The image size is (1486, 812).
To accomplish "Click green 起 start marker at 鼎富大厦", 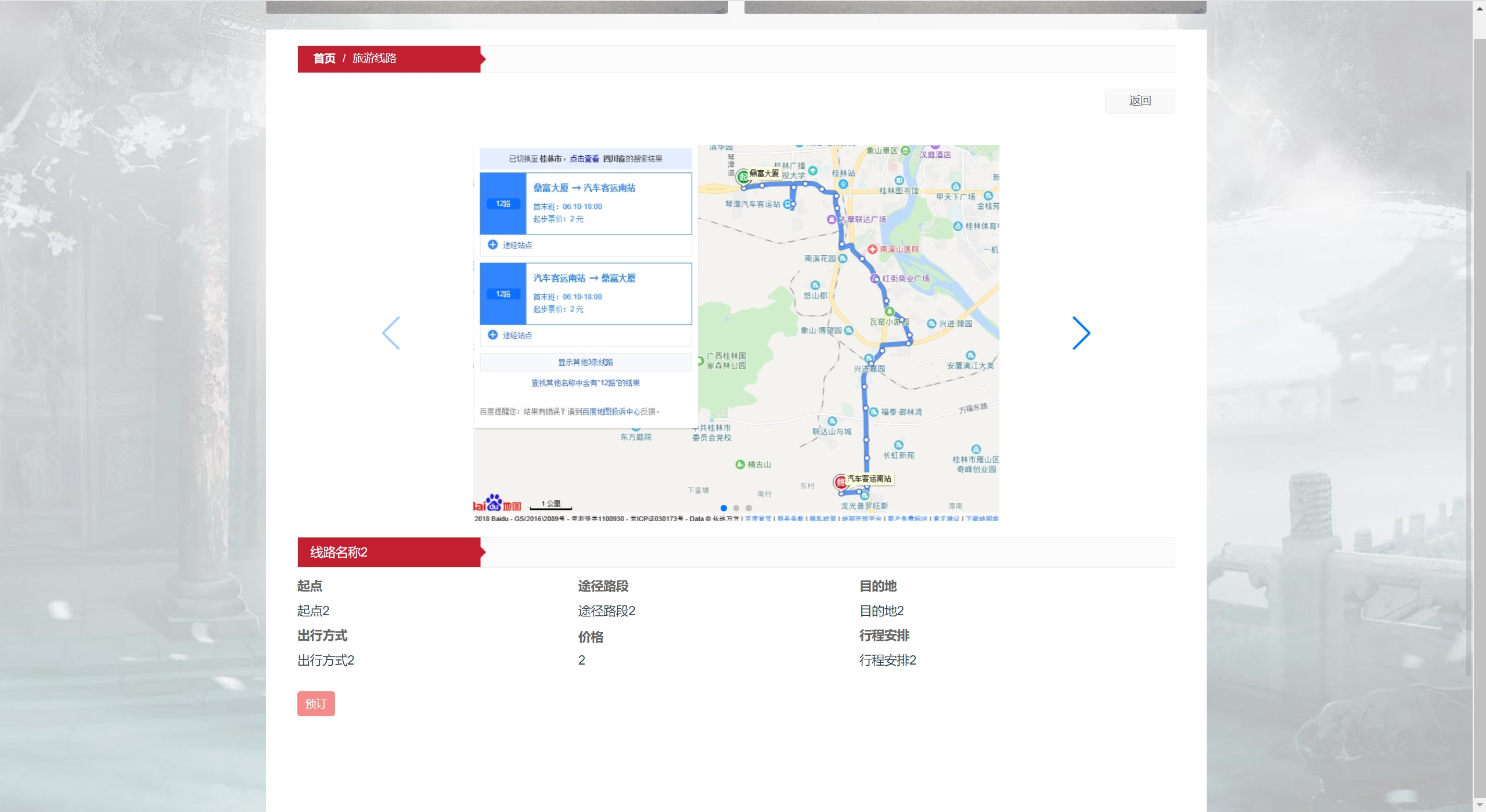I will pos(743,176).
